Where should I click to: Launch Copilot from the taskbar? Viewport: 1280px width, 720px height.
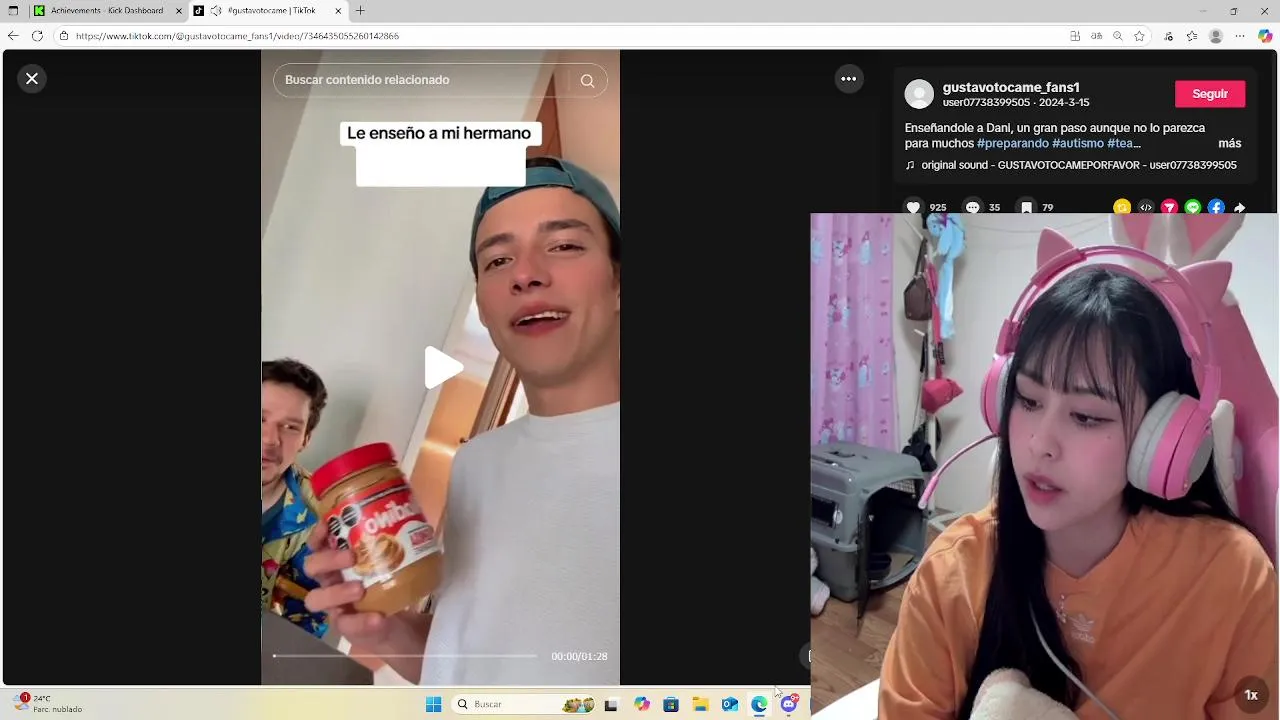tap(641, 705)
